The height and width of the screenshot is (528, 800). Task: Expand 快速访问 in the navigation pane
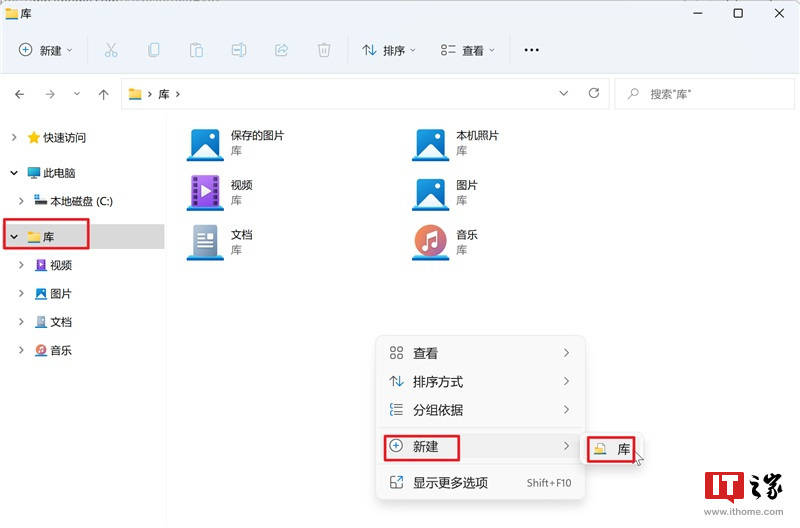[14, 137]
